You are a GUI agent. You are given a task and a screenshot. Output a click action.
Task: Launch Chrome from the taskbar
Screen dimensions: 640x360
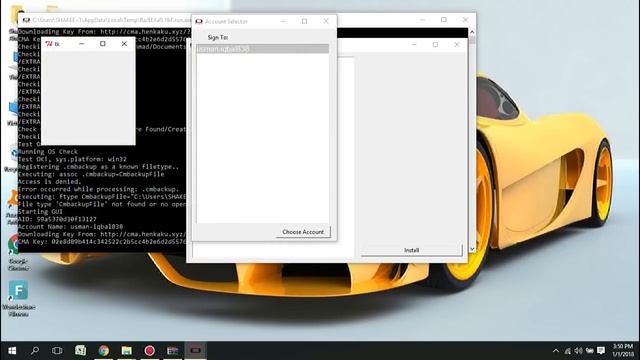pyautogui.click(x=104, y=350)
